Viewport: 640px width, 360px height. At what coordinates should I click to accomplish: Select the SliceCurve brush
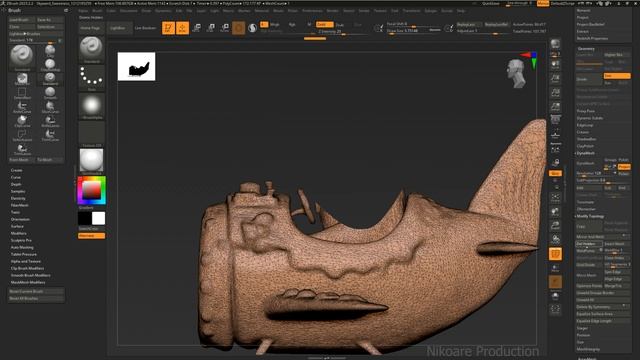coord(50,107)
